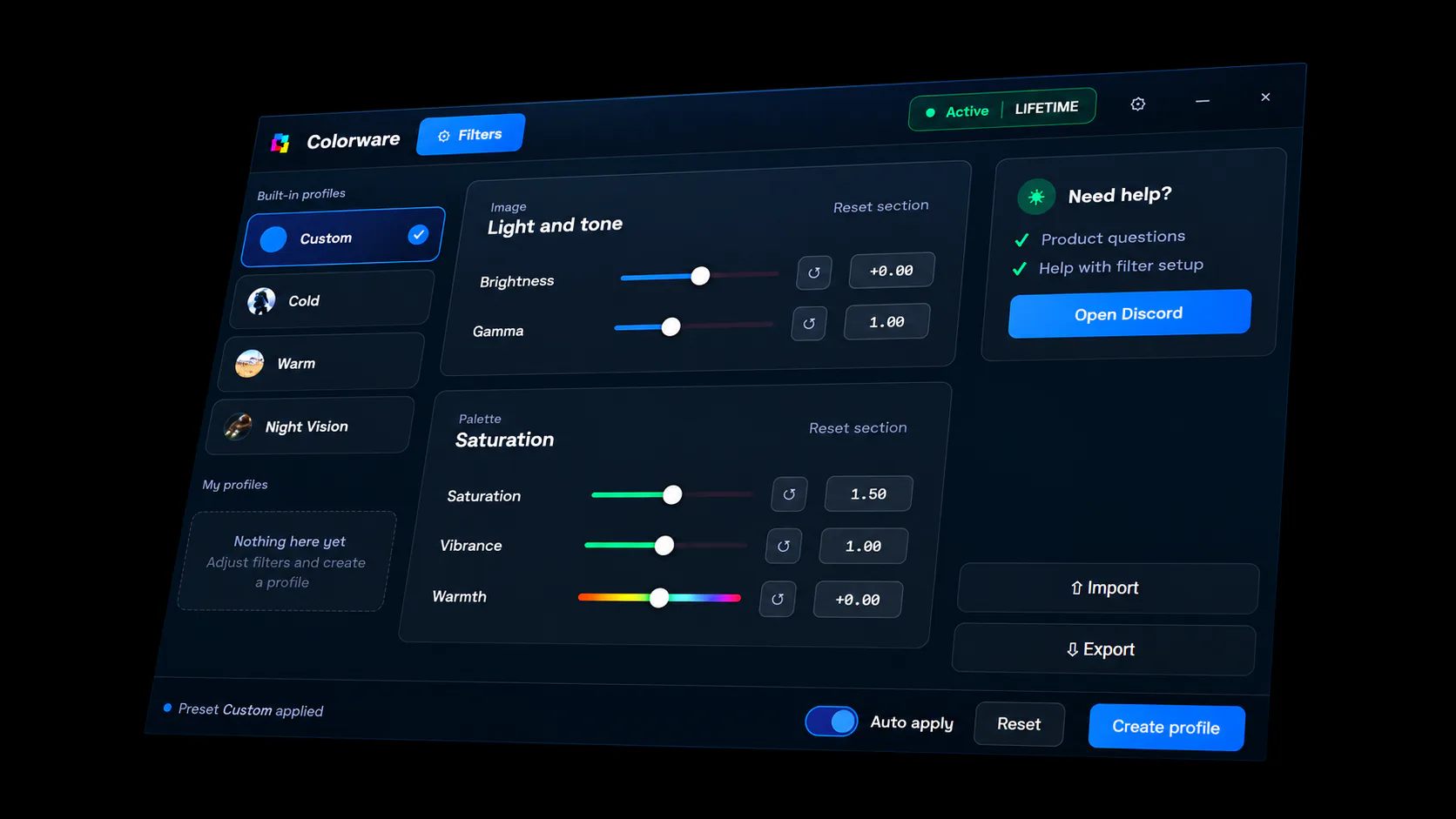Click the Warmth rainbow slider handle
Screen dimensions: 1456x819
click(659, 597)
